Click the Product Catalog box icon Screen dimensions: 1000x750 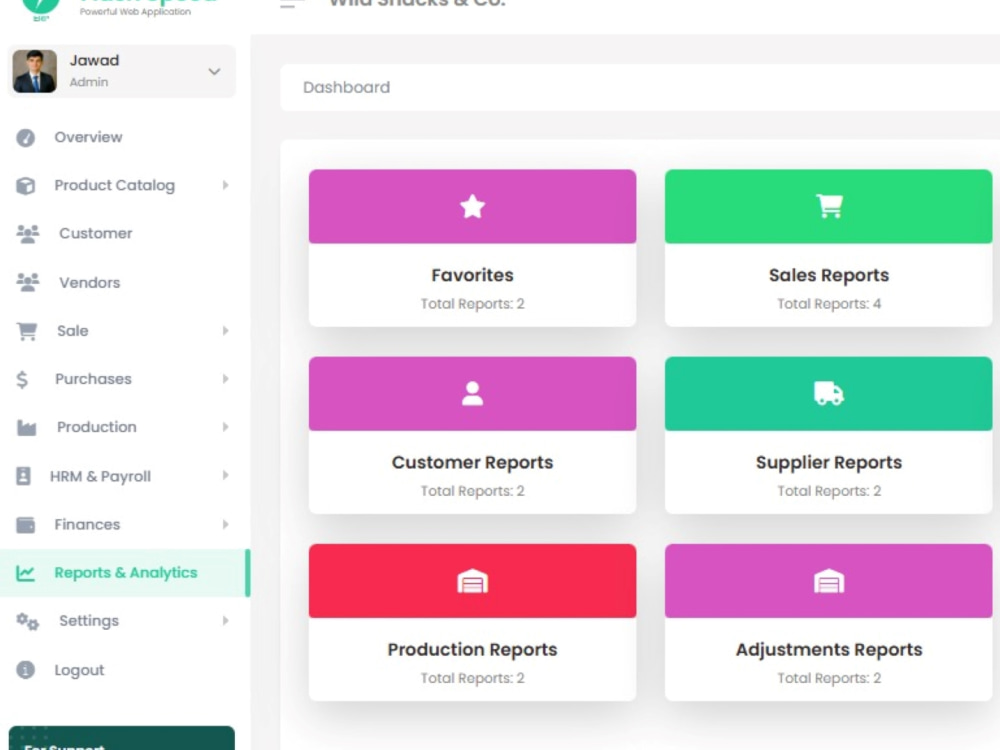26,186
